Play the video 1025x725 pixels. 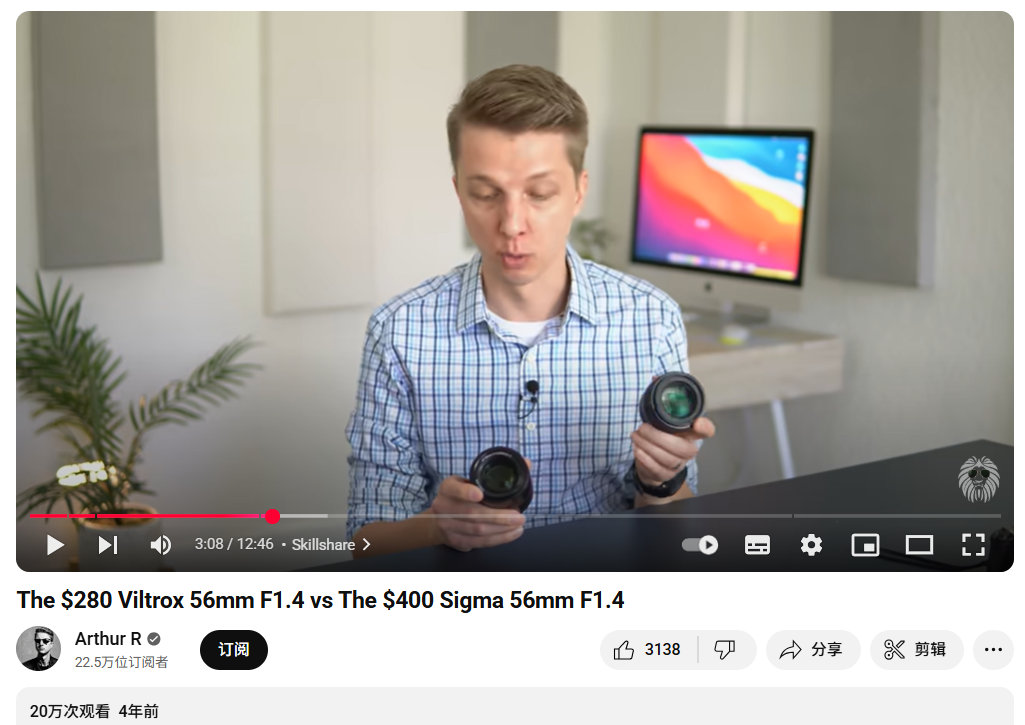[x=56, y=545]
